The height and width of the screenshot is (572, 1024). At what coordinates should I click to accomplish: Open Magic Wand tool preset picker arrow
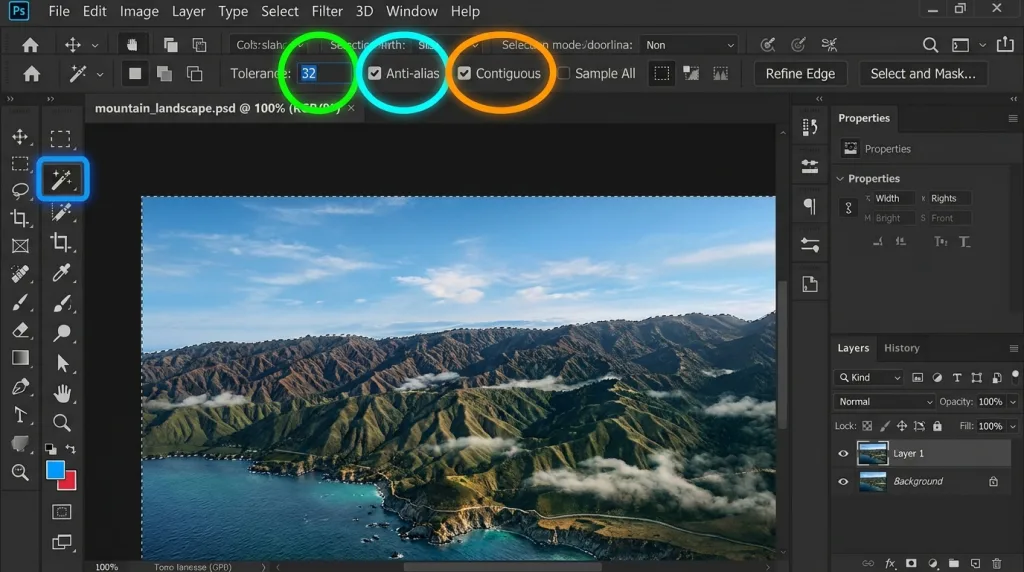tap(100, 74)
